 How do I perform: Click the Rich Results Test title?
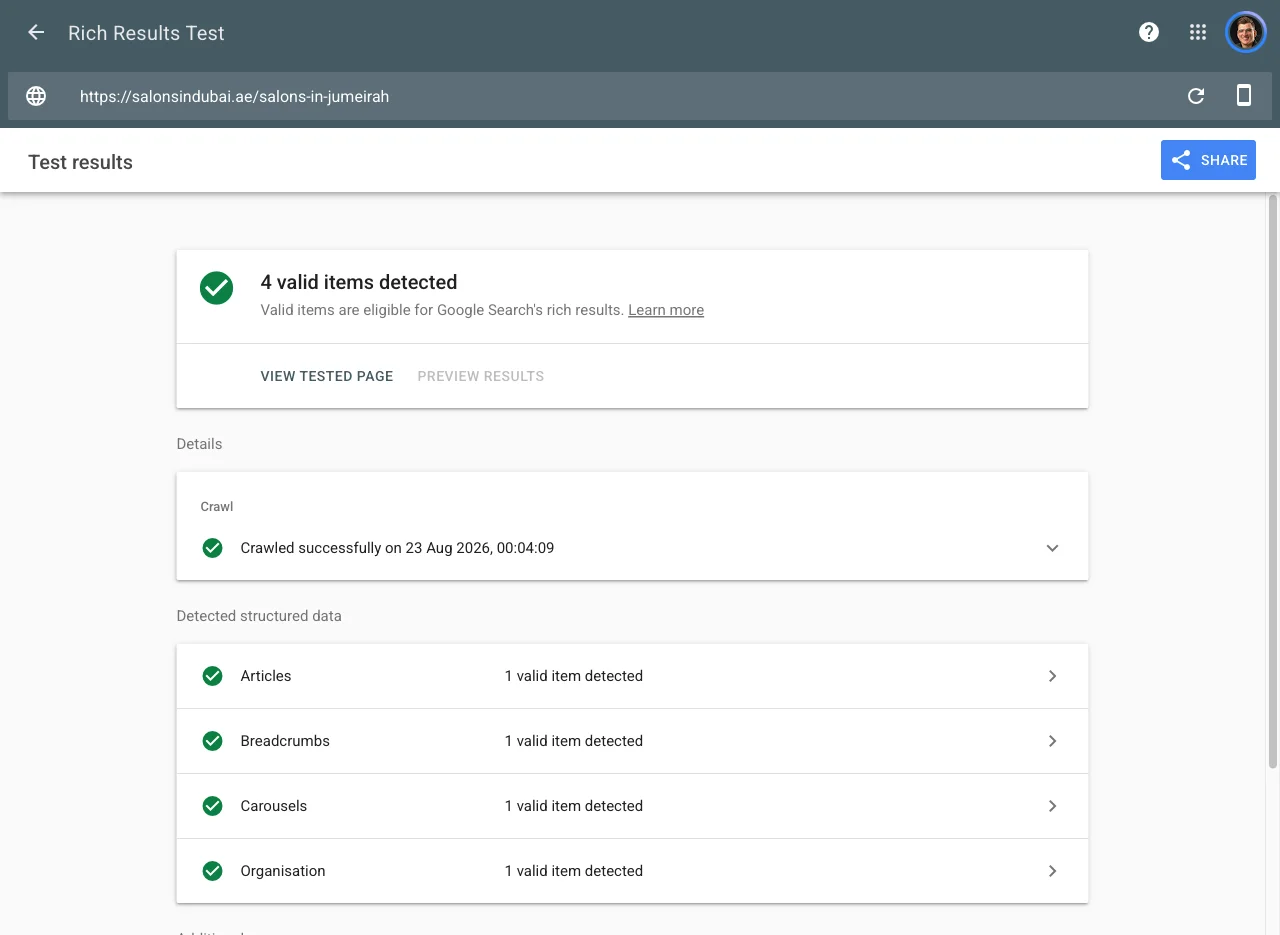(x=146, y=33)
